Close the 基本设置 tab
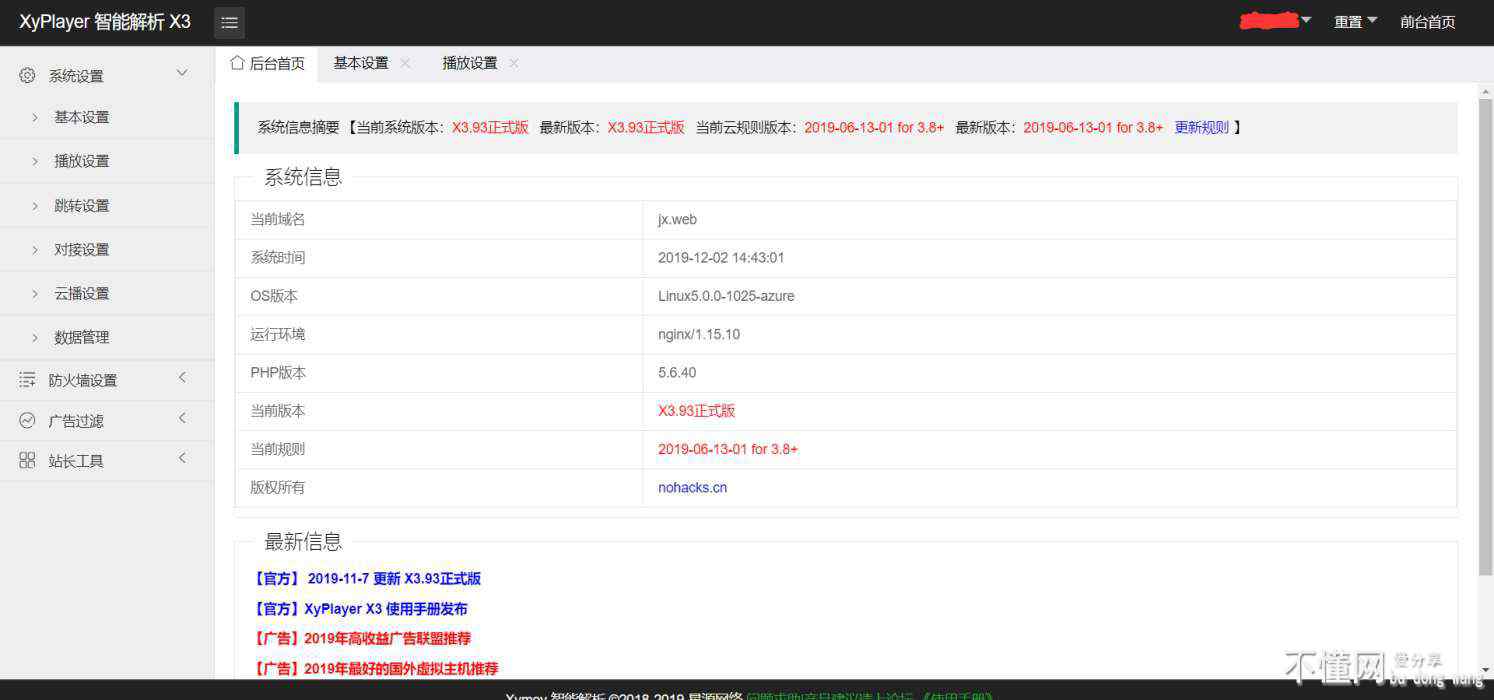1494x700 pixels. (405, 63)
